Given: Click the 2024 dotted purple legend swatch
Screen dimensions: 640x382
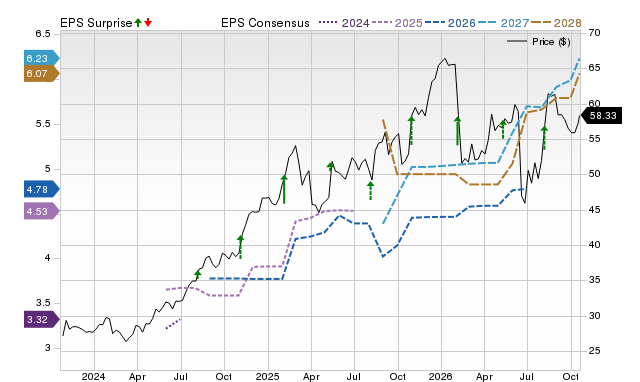Looking at the screenshot, I should click(x=329, y=23).
